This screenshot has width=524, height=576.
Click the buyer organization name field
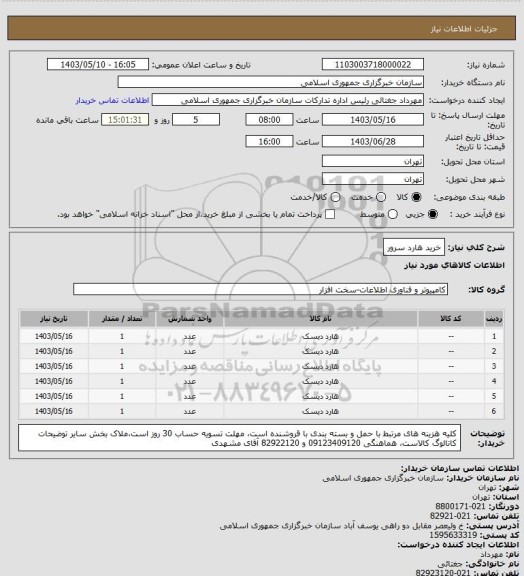tap(270, 82)
